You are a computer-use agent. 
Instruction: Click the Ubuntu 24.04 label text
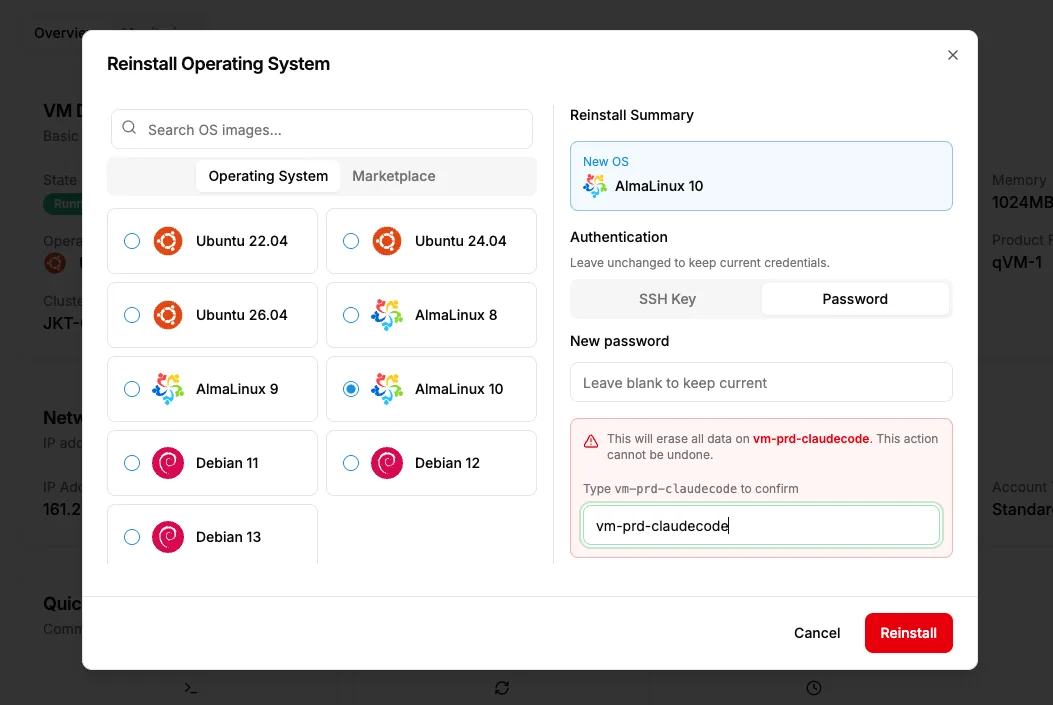461,241
